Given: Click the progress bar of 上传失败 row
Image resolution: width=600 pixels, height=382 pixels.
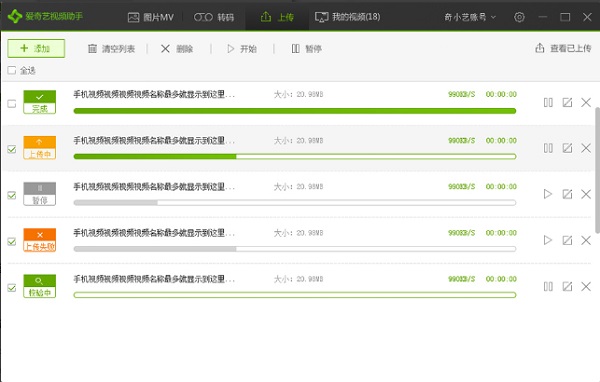Looking at the screenshot, I should click(x=295, y=249).
